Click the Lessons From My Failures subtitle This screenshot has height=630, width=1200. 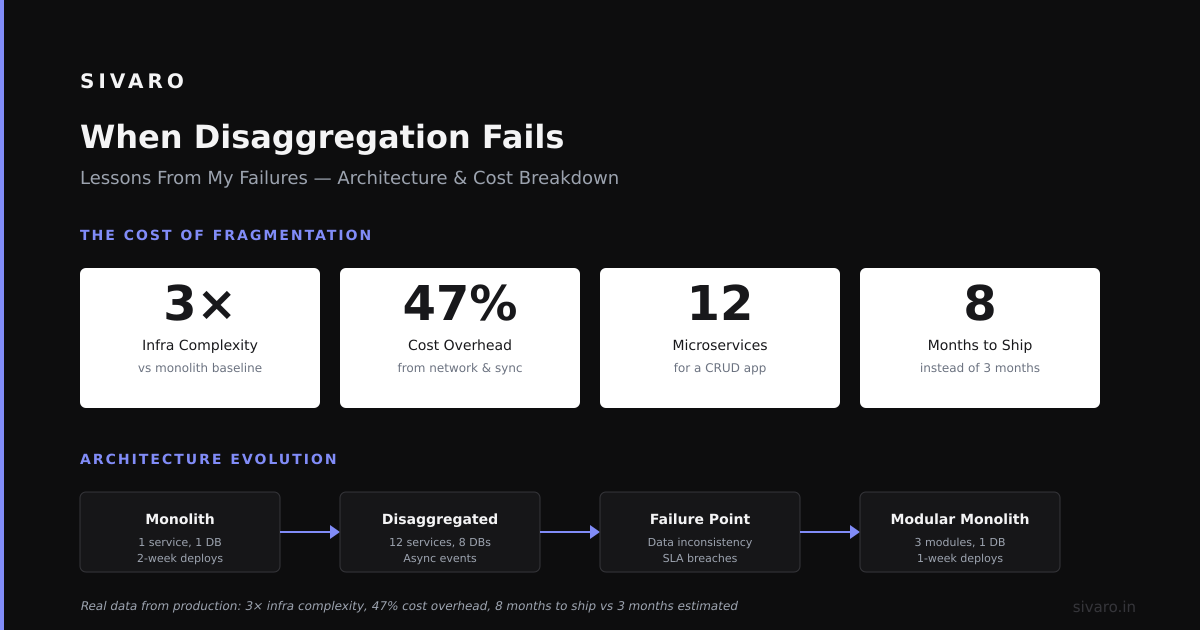(349, 178)
